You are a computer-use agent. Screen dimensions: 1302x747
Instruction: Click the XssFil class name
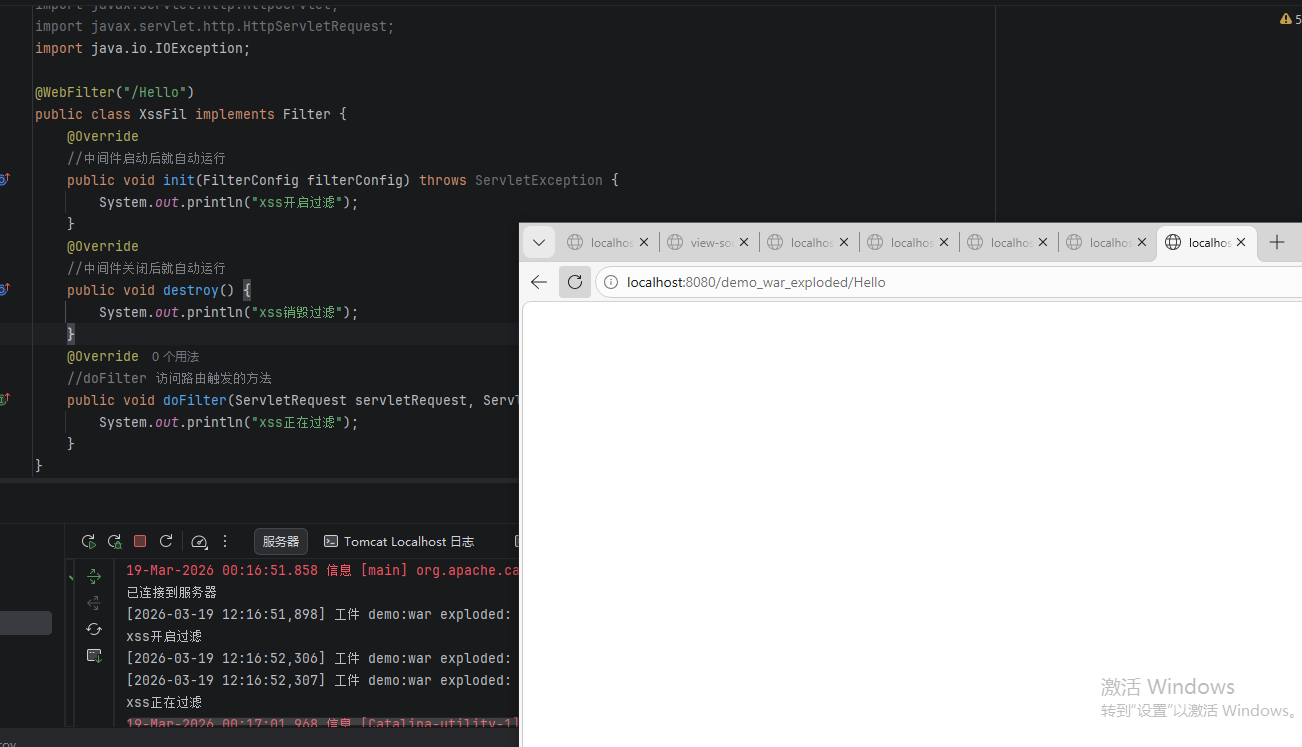[x=163, y=114]
